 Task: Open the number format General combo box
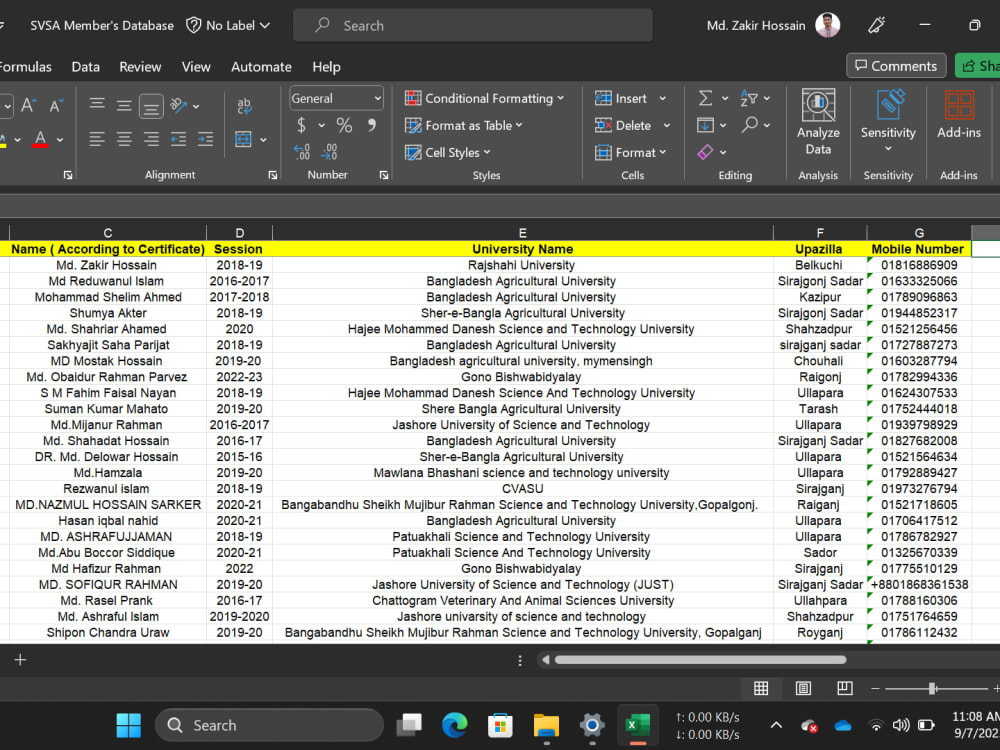click(337, 98)
